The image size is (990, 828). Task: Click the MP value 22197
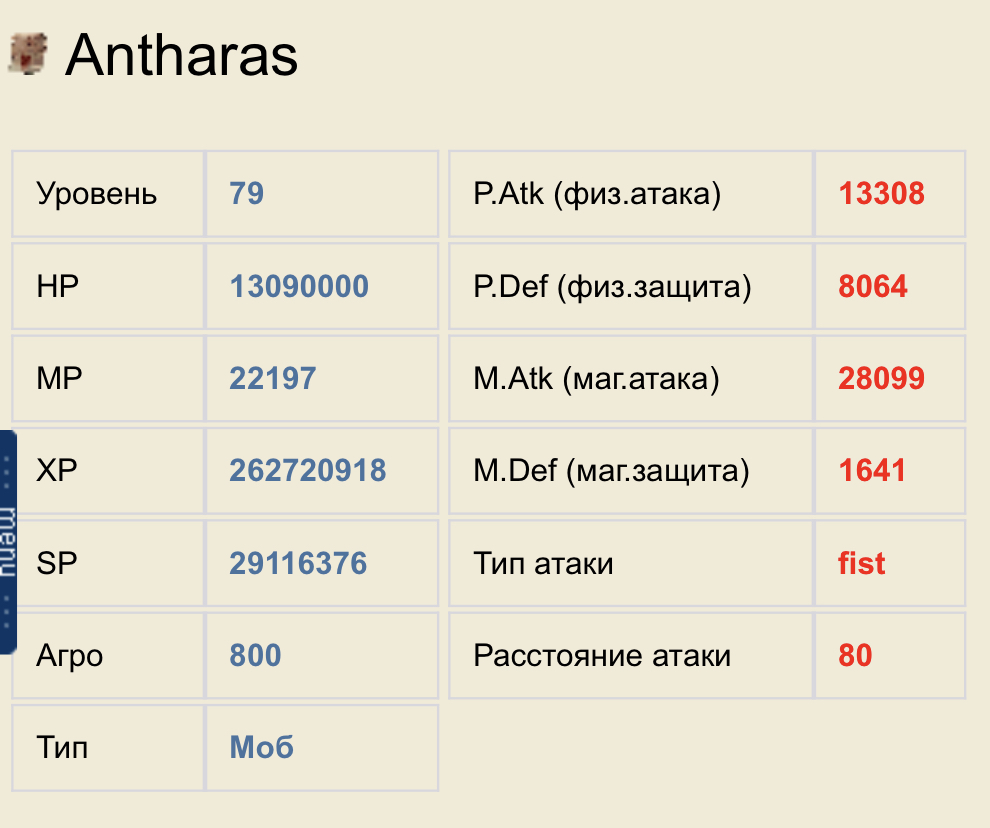[x=272, y=378]
